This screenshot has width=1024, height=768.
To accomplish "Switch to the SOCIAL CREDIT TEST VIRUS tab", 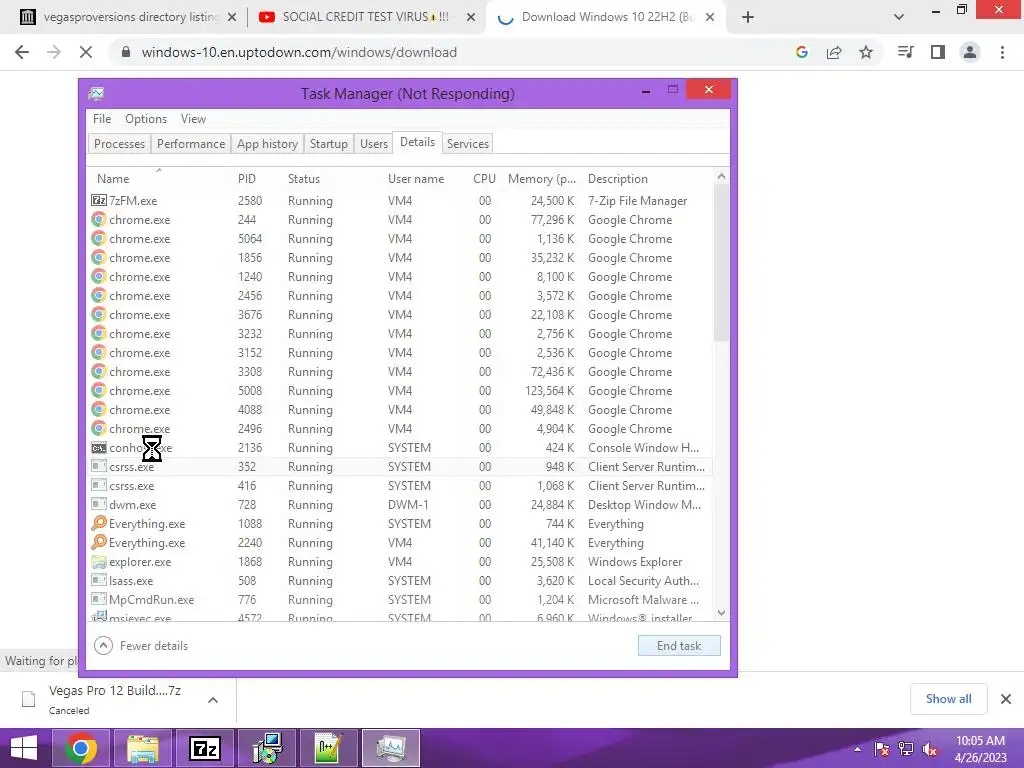I will [x=366, y=17].
